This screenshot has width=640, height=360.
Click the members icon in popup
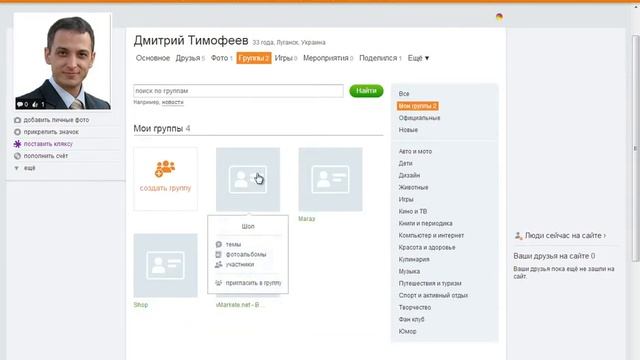[219, 264]
